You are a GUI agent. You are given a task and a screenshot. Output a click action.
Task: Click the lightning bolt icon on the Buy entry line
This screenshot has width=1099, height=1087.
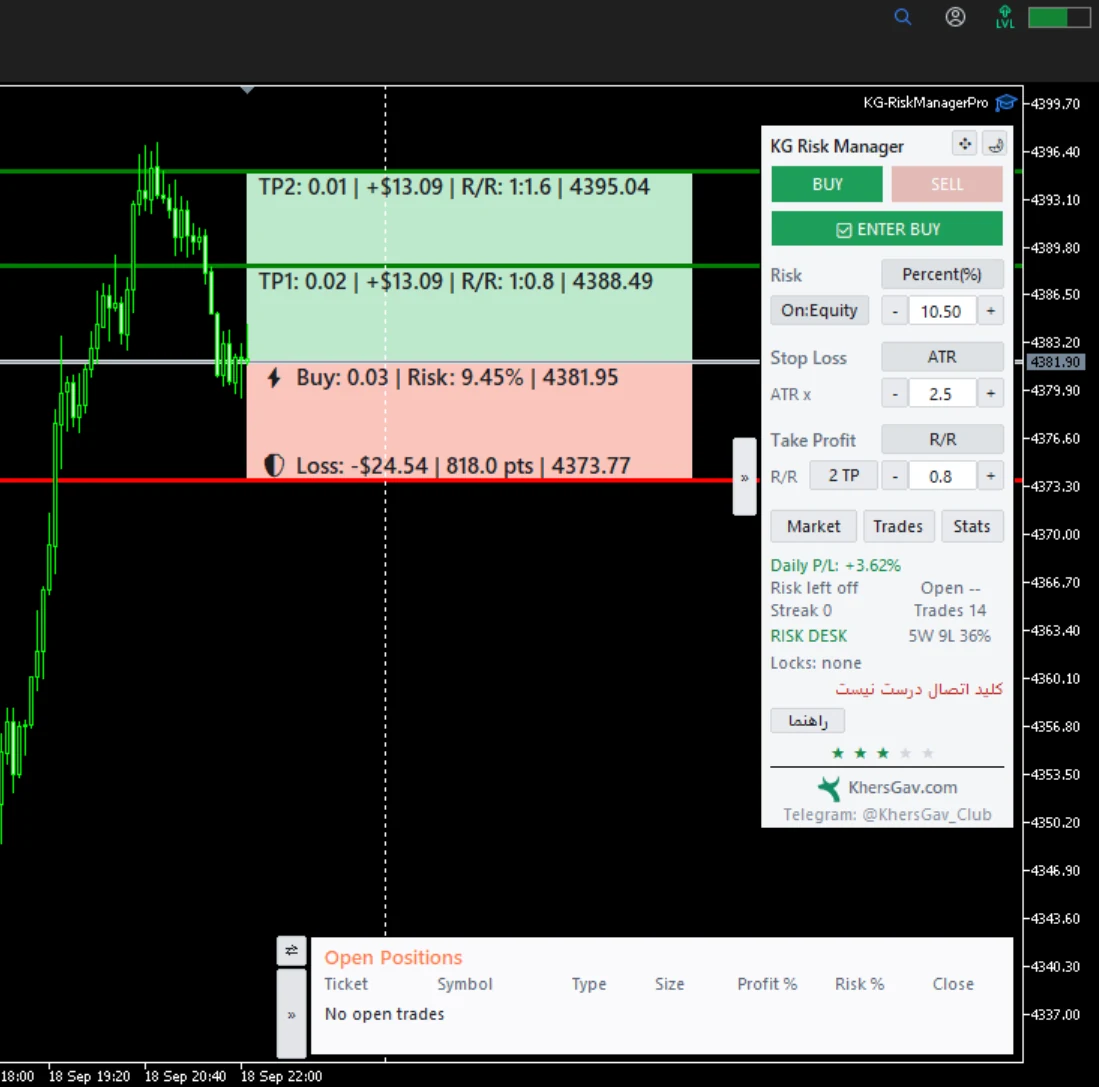[274, 378]
